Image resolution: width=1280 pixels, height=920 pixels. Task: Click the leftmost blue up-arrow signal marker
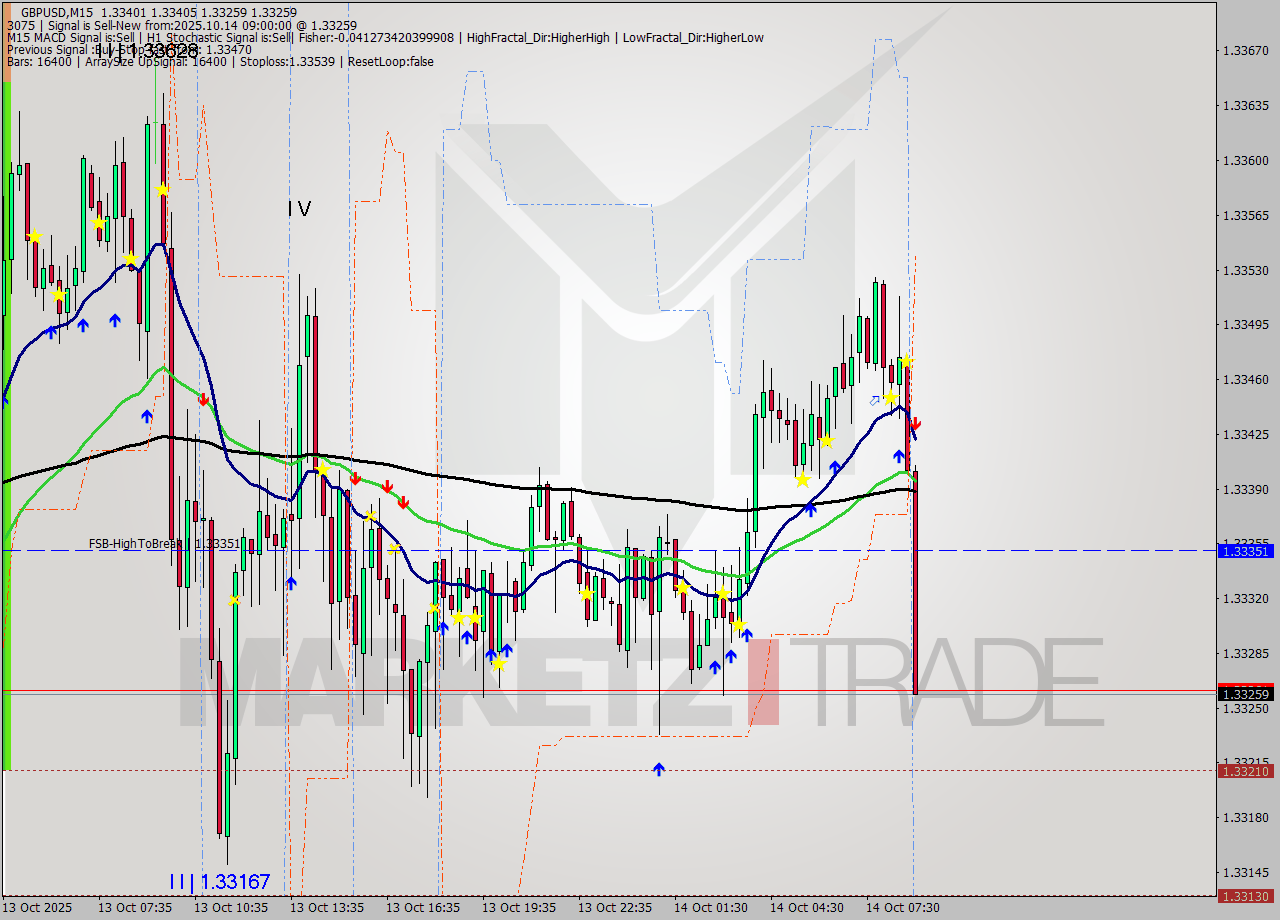[50, 330]
